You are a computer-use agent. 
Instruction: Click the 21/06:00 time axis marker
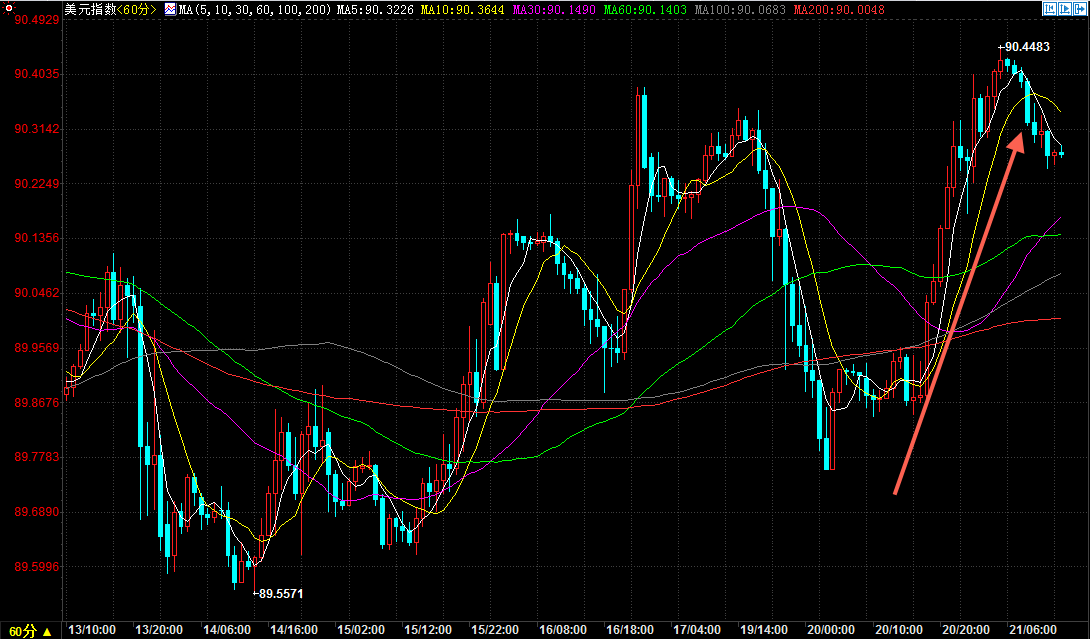(x=1033, y=630)
